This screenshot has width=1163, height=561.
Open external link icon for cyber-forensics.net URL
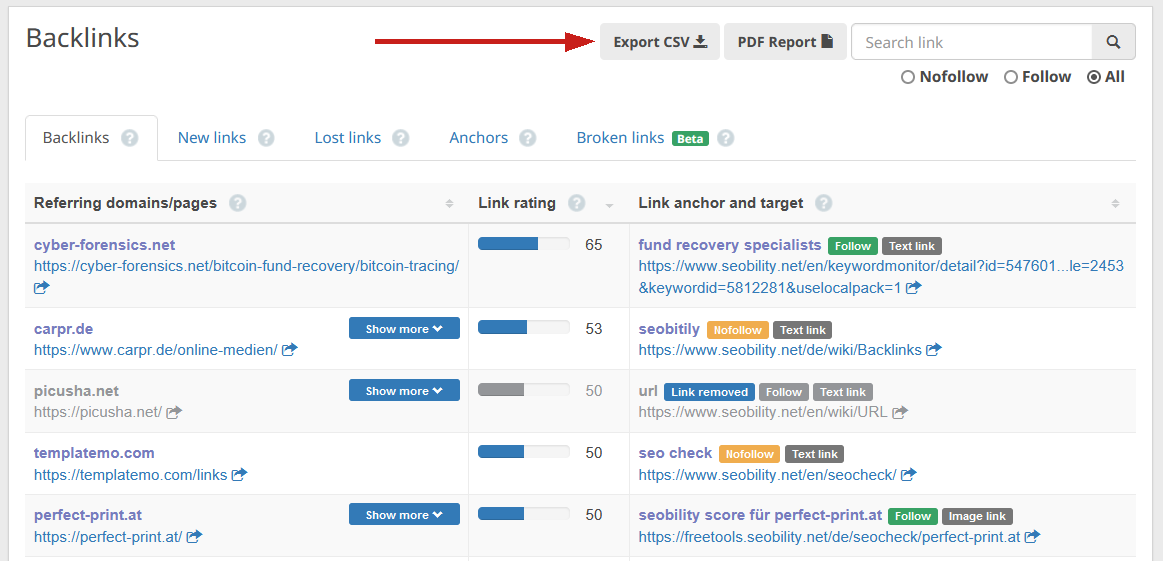pyautogui.click(x=42, y=286)
